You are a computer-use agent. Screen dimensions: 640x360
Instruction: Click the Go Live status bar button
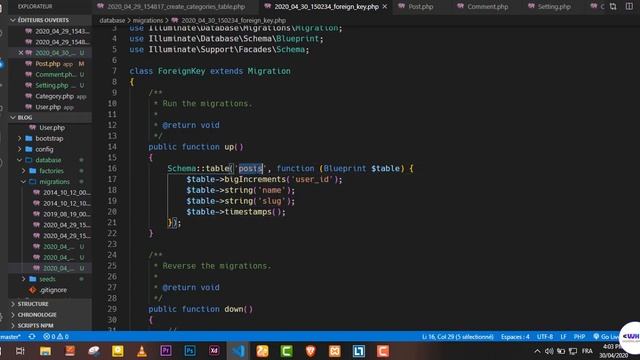click(x=606, y=337)
